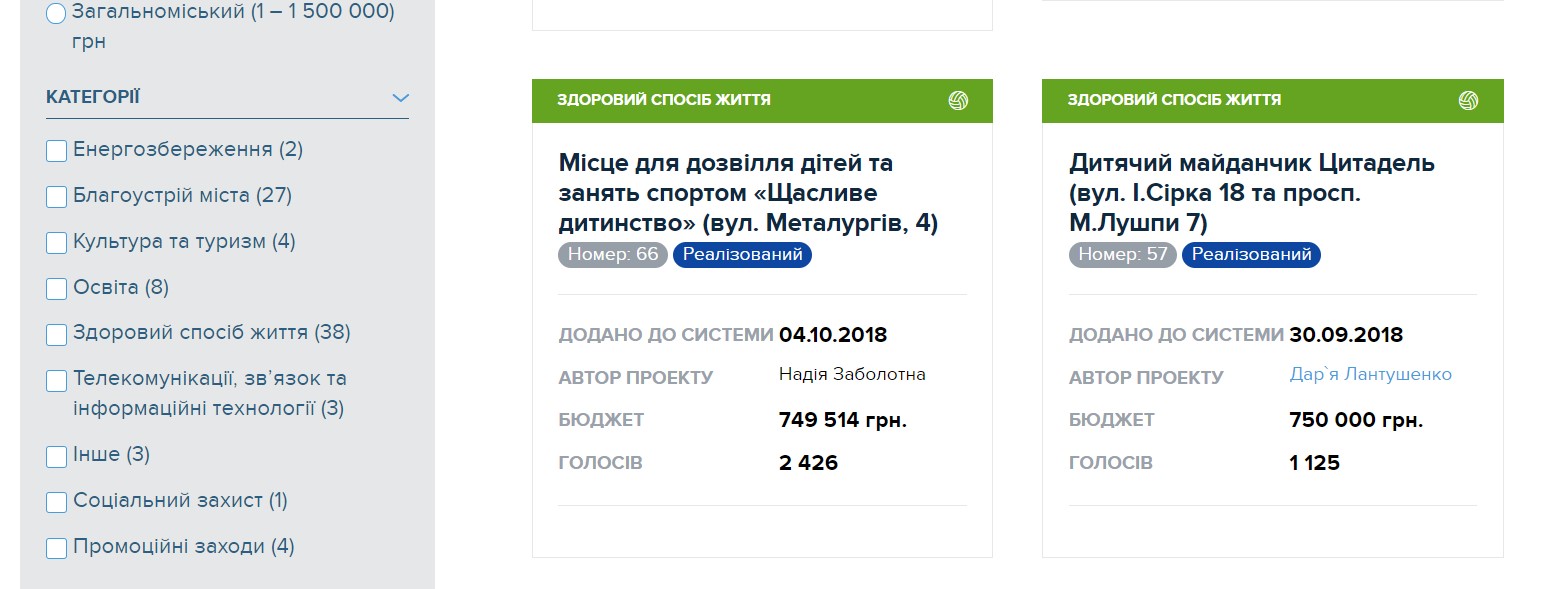Select the Телекомунікації, зв'язок checkbox
Screen dimensions: 1562x589
(57, 380)
